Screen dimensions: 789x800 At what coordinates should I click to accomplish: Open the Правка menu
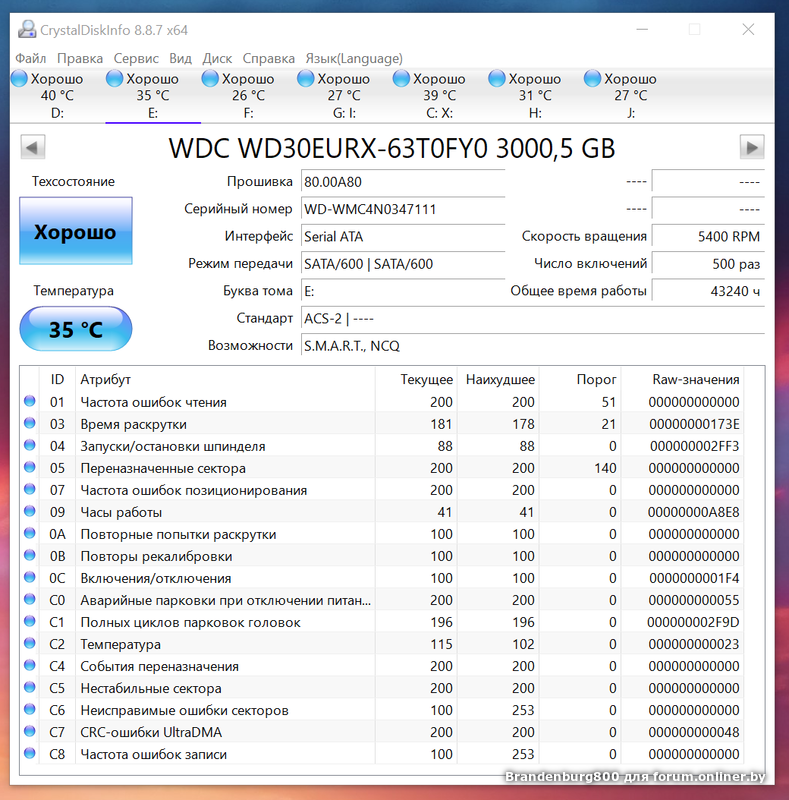tap(80, 59)
